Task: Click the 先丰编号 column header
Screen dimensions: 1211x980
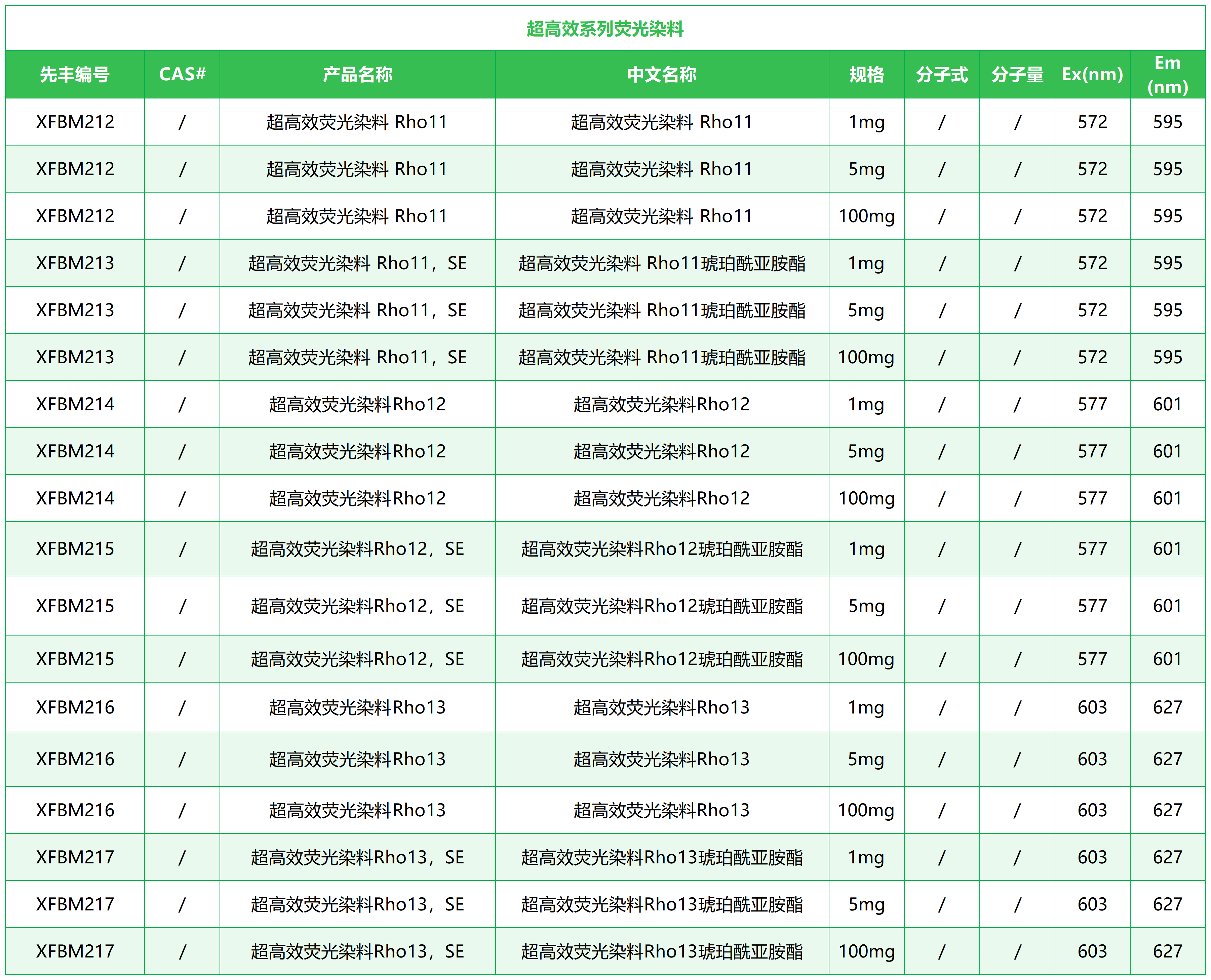Action: pyautogui.click(x=75, y=74)
